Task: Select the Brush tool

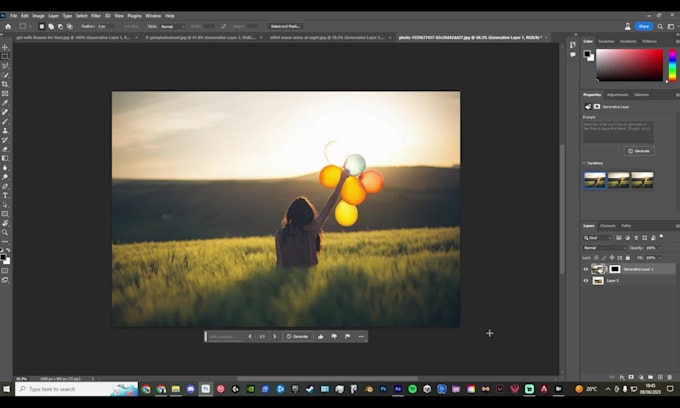Action: pos(5,121)
